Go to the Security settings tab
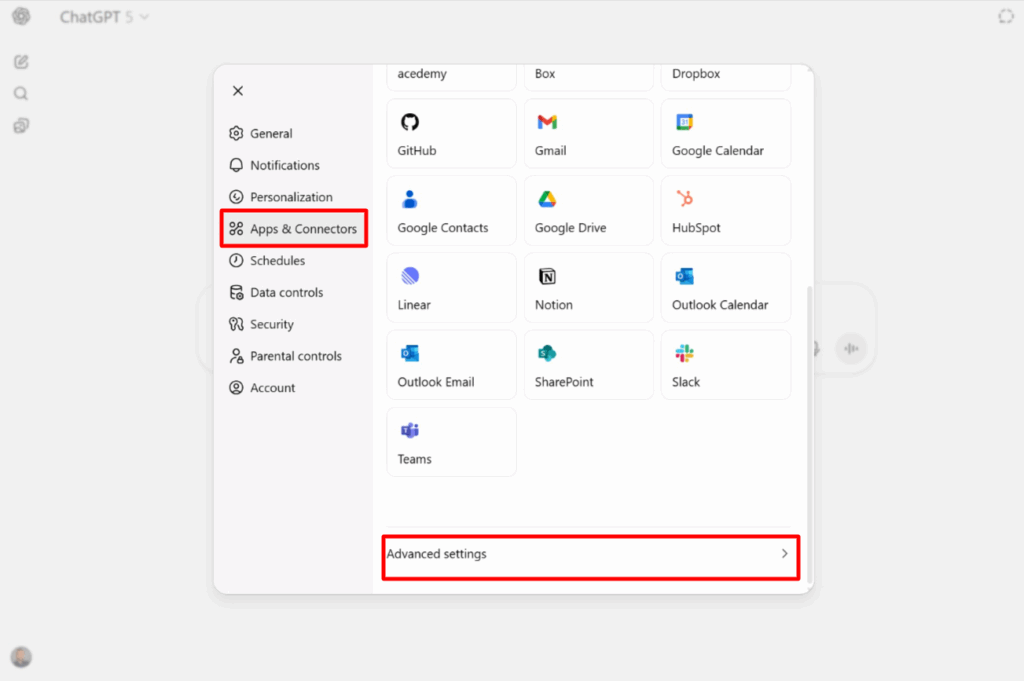Viewport: 1024px width, 681px height. click(x=271, y=325)
